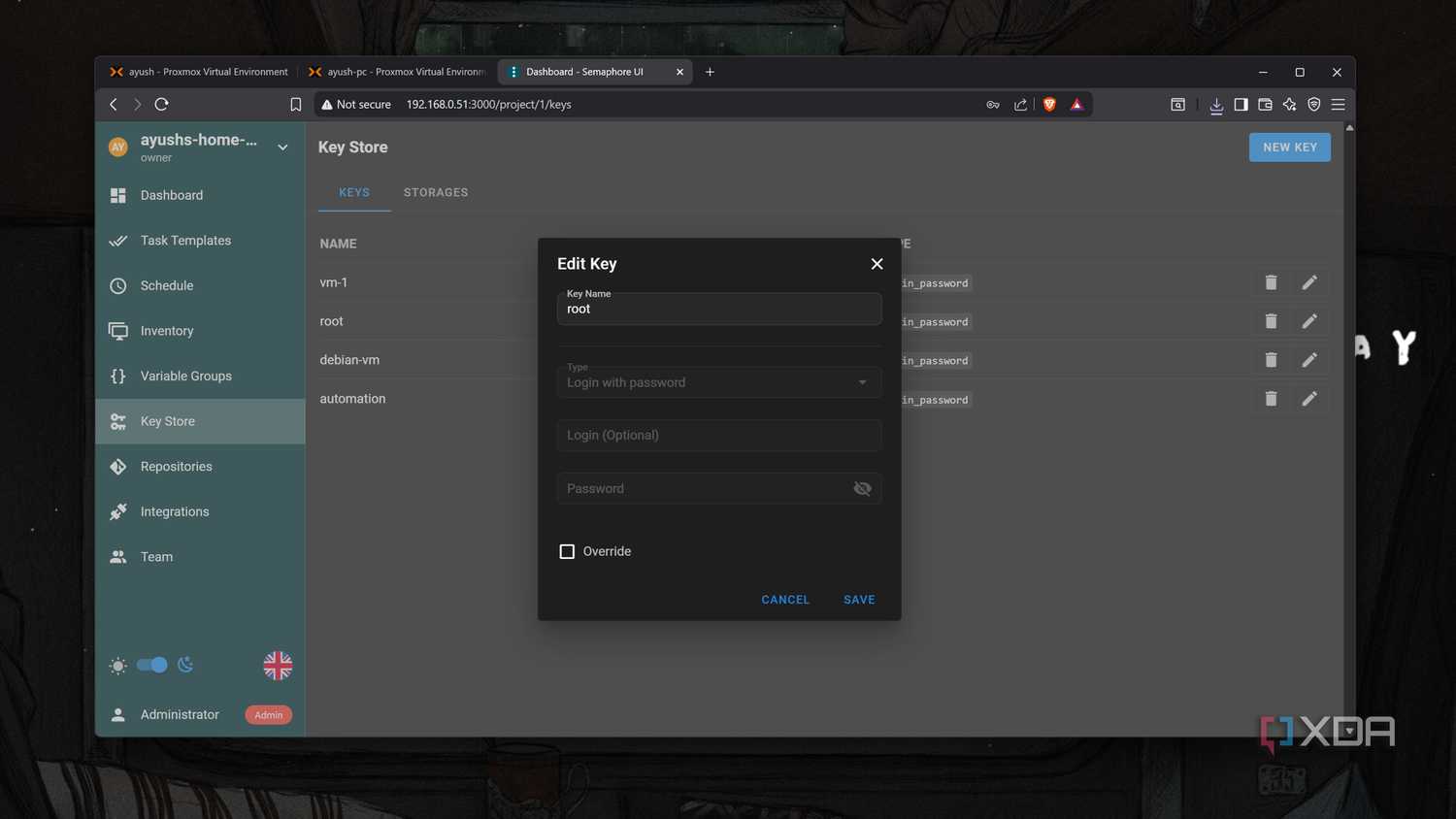Open the browser hamburger menu

[1338, 104]
